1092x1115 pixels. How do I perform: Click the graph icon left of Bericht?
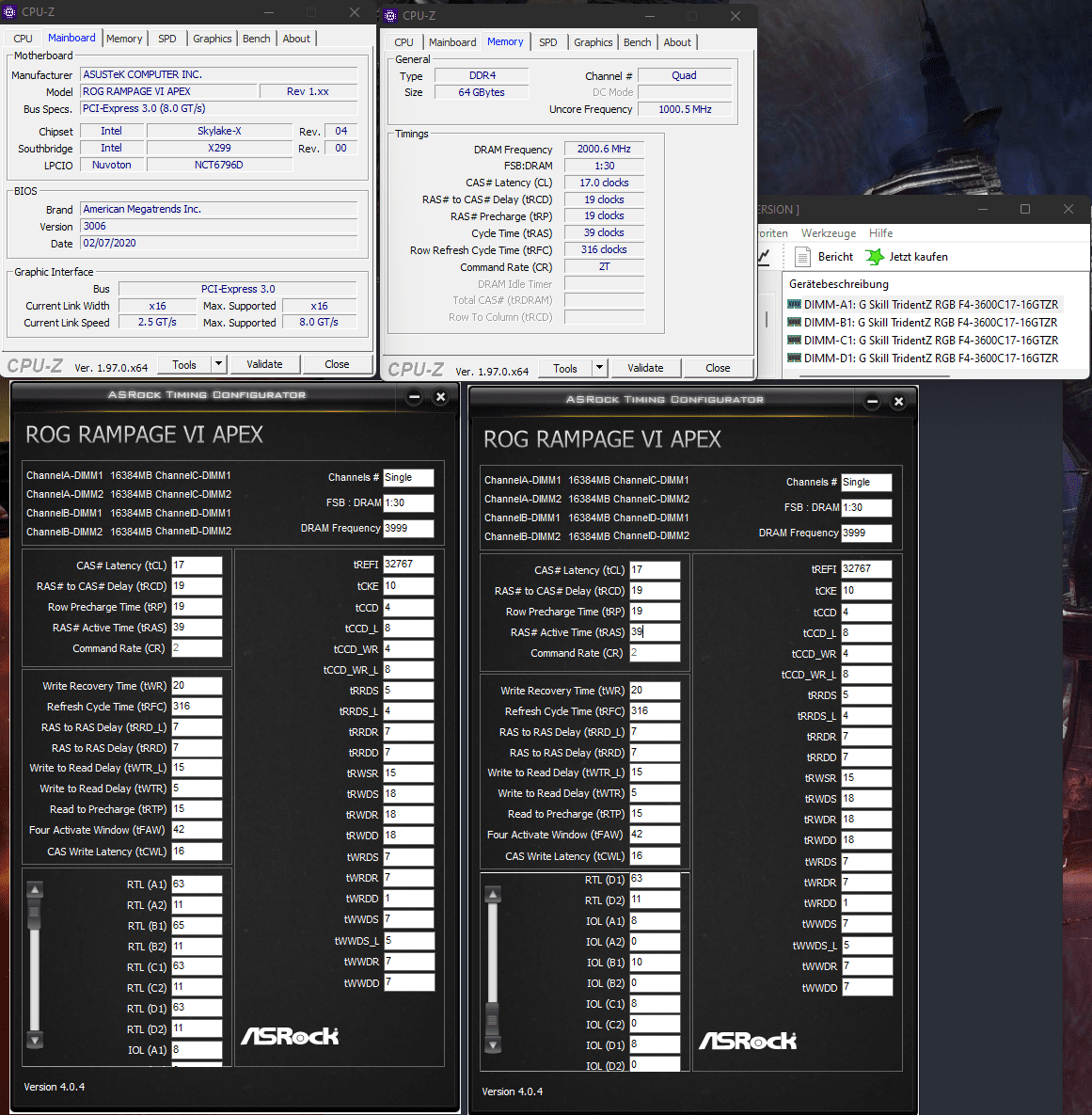(x=765, y=257)
